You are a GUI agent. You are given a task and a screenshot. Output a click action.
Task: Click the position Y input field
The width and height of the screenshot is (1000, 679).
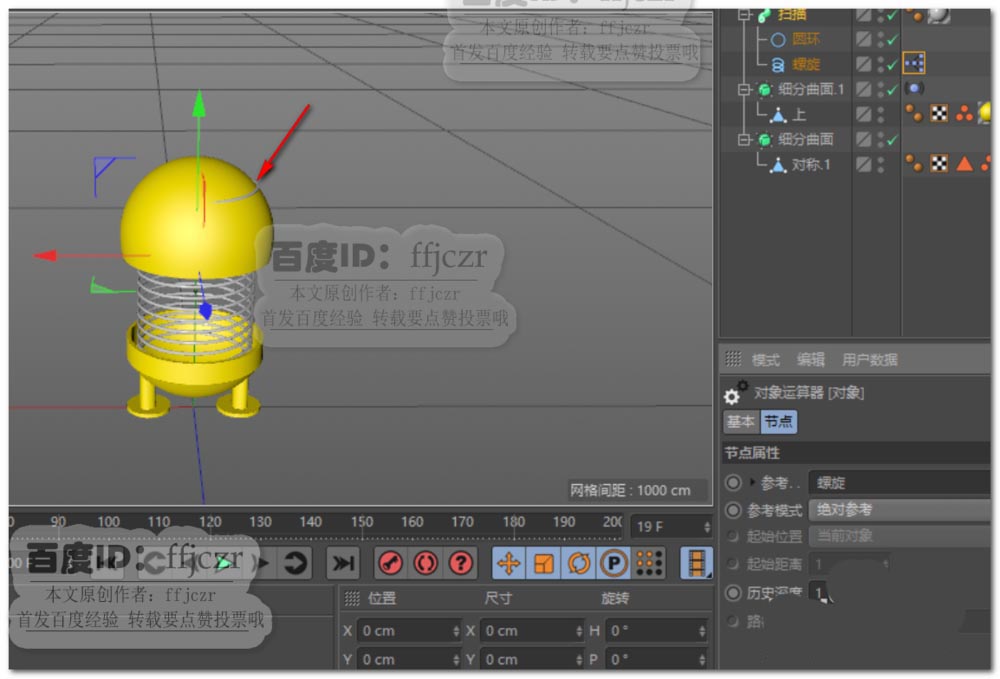click(408, 660)
